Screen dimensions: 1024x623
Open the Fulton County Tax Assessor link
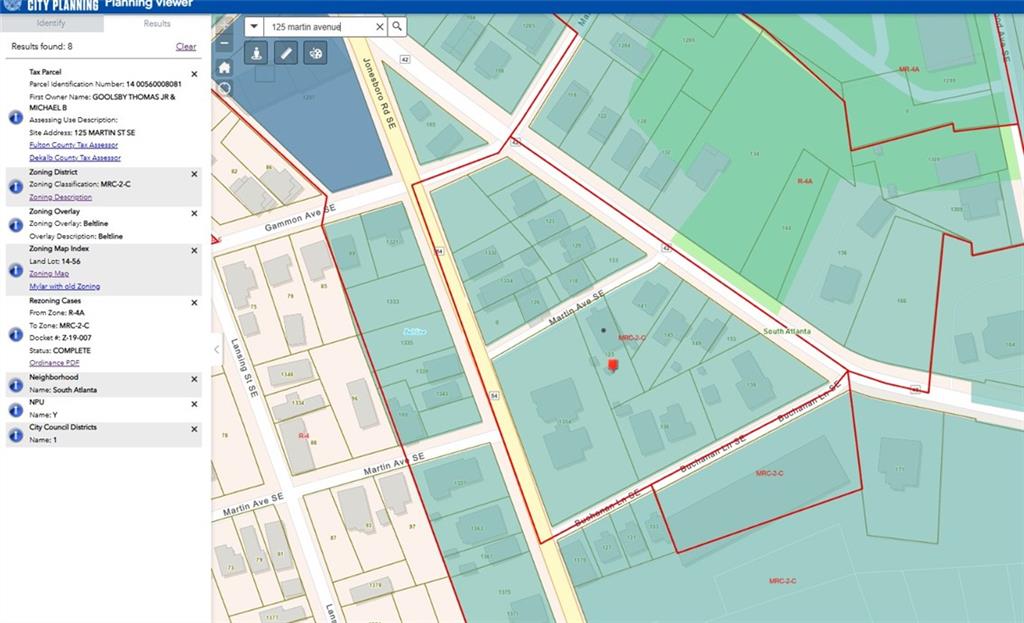(74, 145)
